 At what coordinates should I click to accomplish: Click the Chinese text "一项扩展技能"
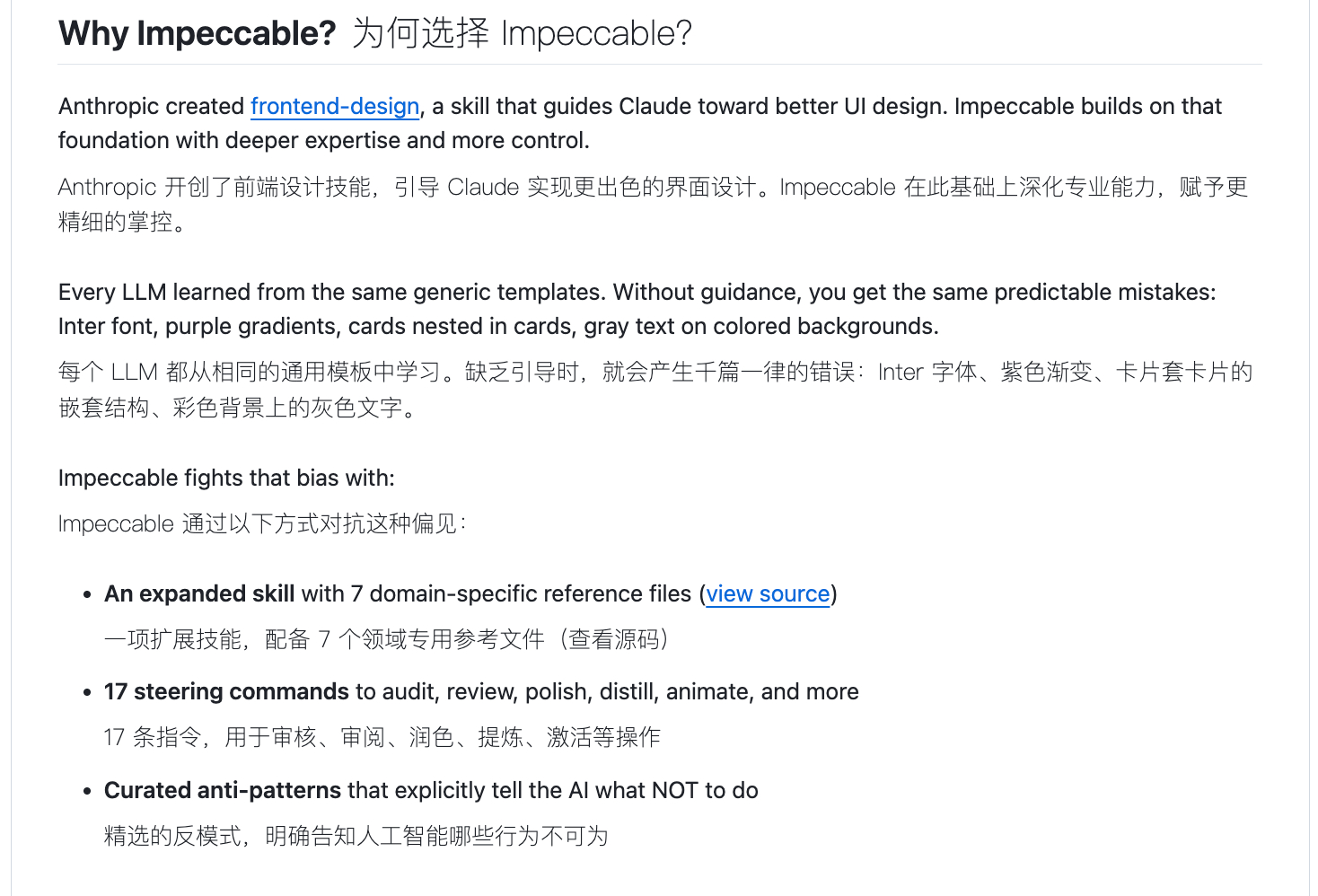174,640
